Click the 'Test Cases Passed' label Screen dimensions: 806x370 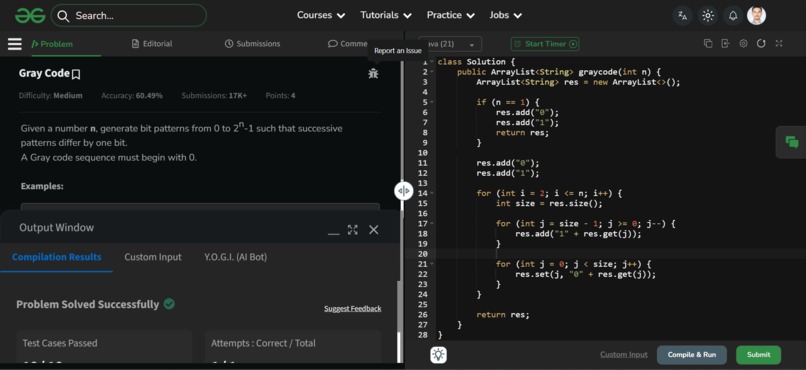[x=60, y=343]
